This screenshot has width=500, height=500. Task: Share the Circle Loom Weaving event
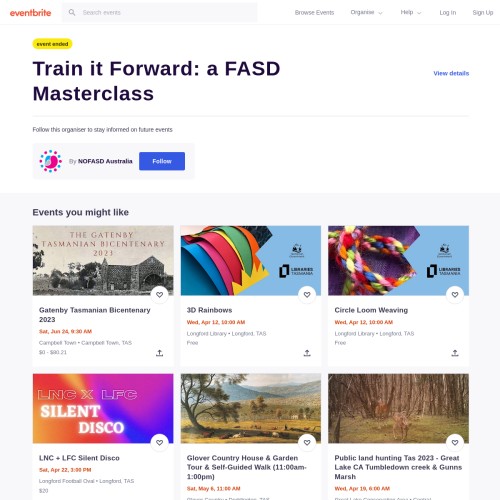[x=455, y=353]
